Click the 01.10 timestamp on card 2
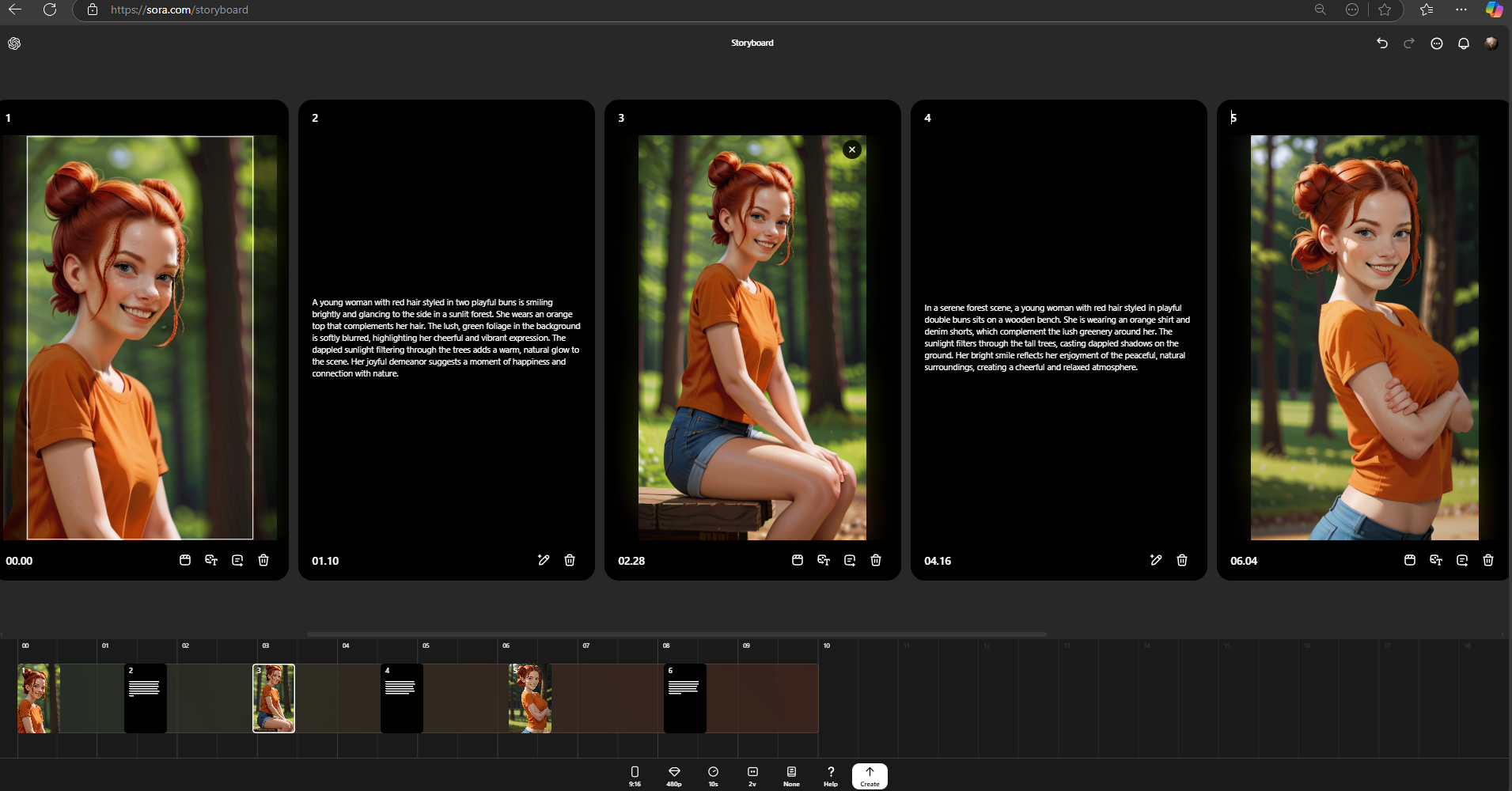The image size is (1512, 791). (x=325, y=561)
